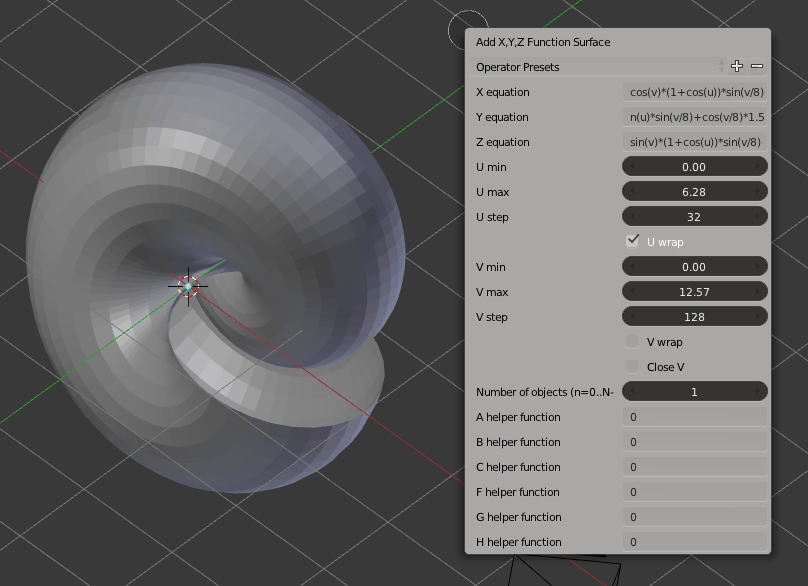Viewport: 808px width, 586px height.
Task: Edit the X equation field
Action: [x=695, y=91]
